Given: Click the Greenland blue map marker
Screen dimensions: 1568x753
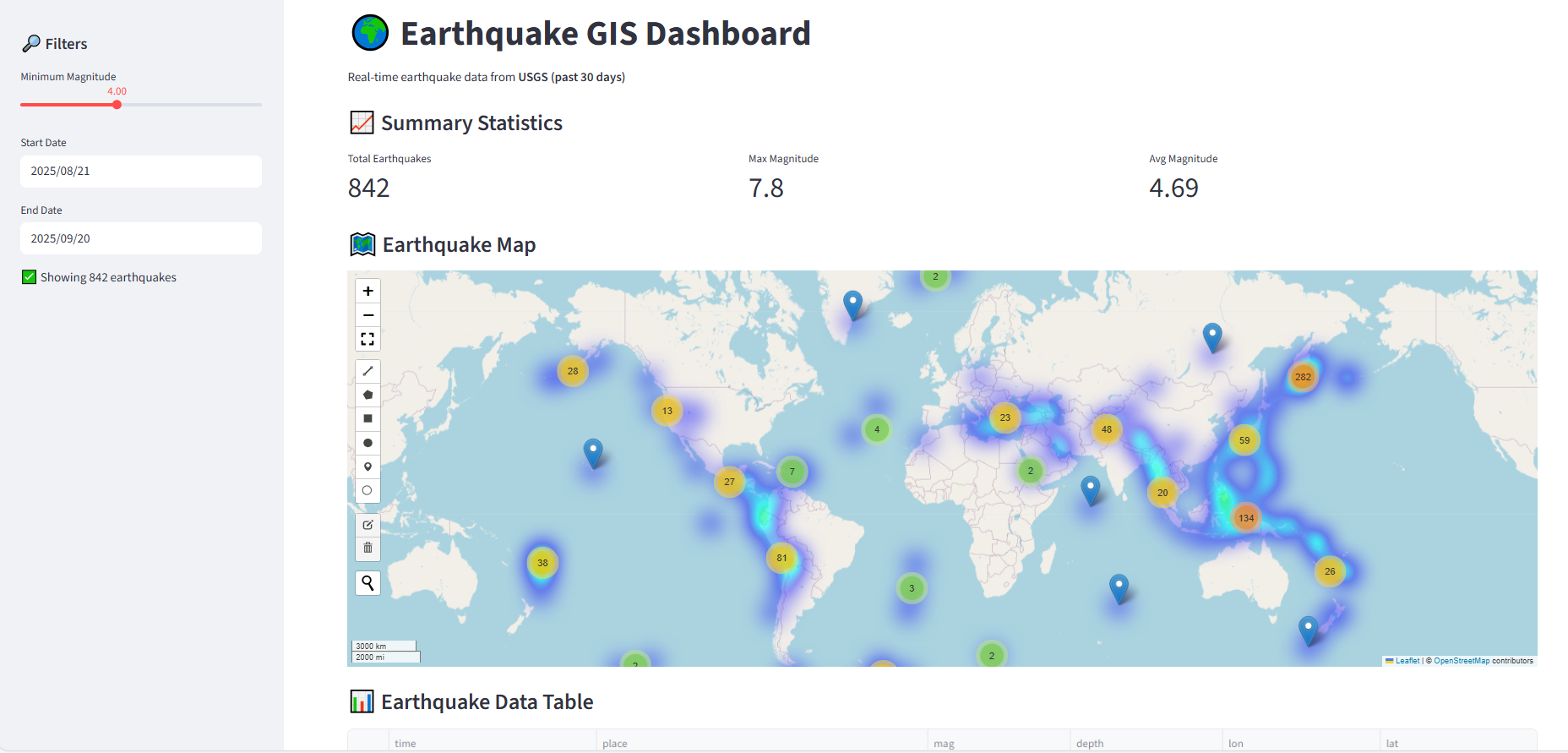Looking at the screenshot, I should [x=853, y=304].
